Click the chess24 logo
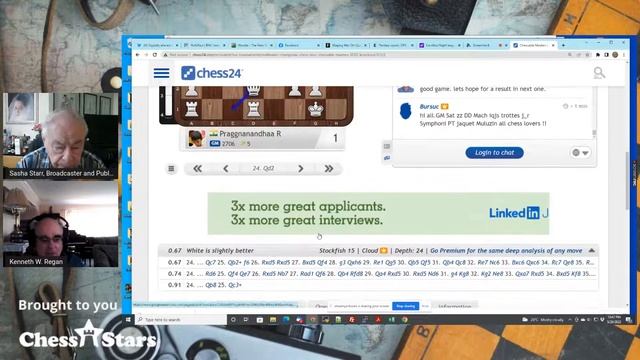Screen dimensions: 640x360 coord(211,73)
